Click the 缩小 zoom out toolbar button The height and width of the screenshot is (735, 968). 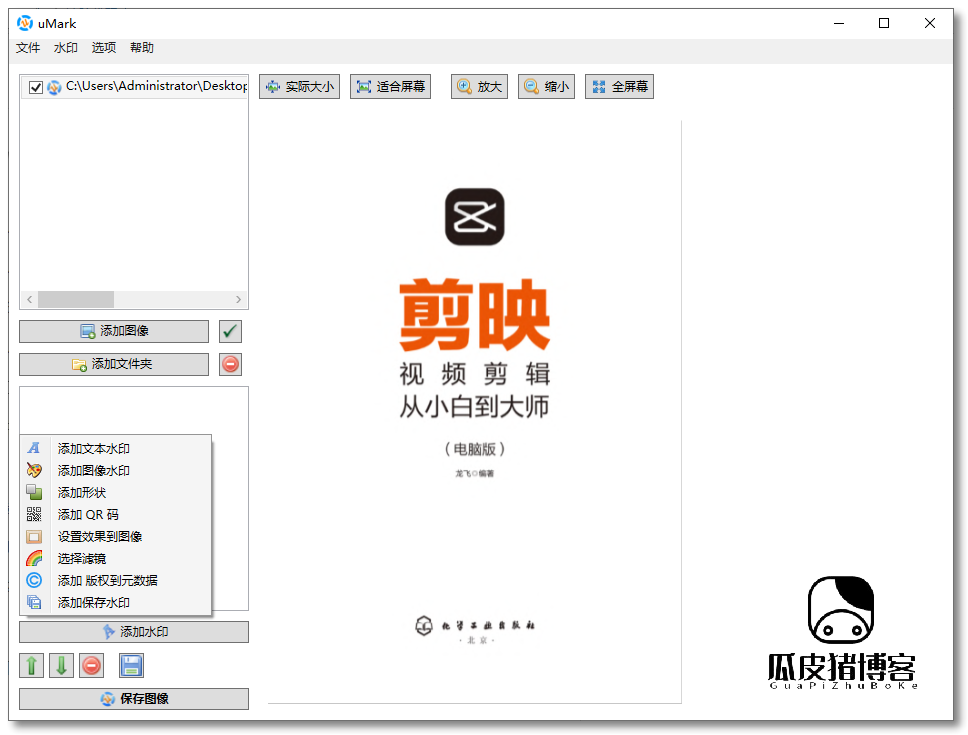point(546,87)
